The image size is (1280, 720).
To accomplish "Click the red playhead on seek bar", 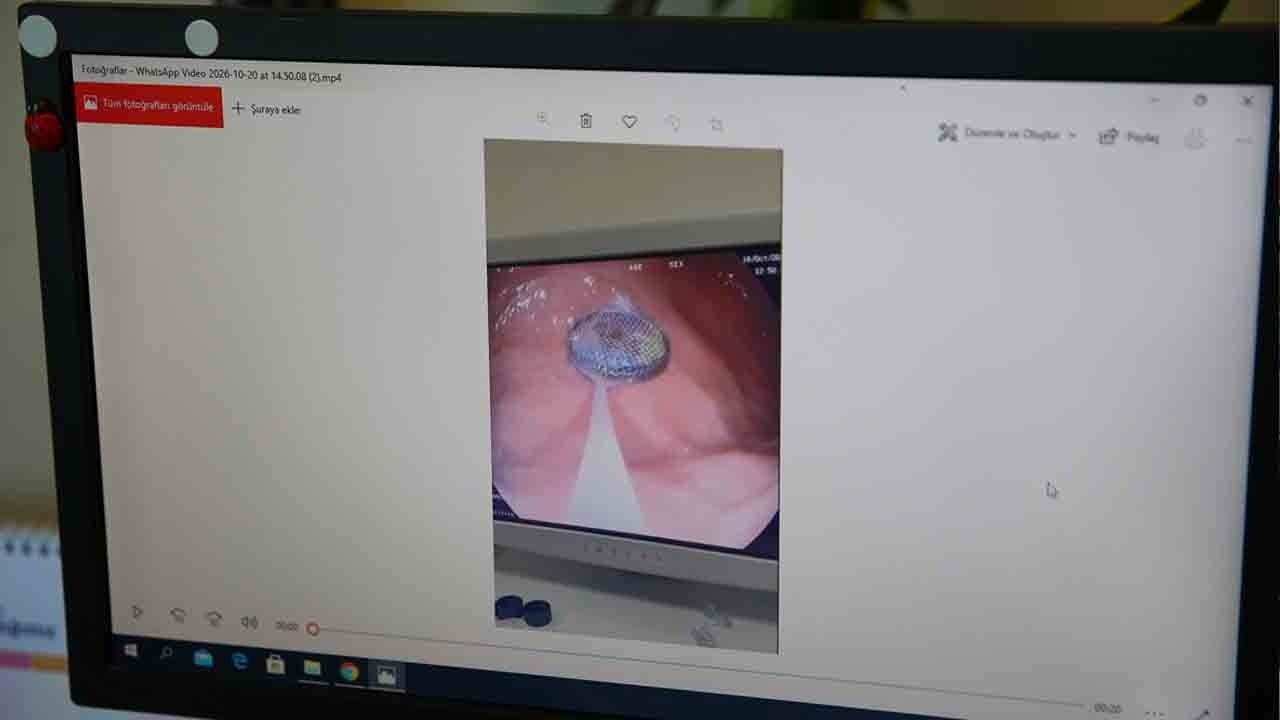I will (x=312, y=629).
